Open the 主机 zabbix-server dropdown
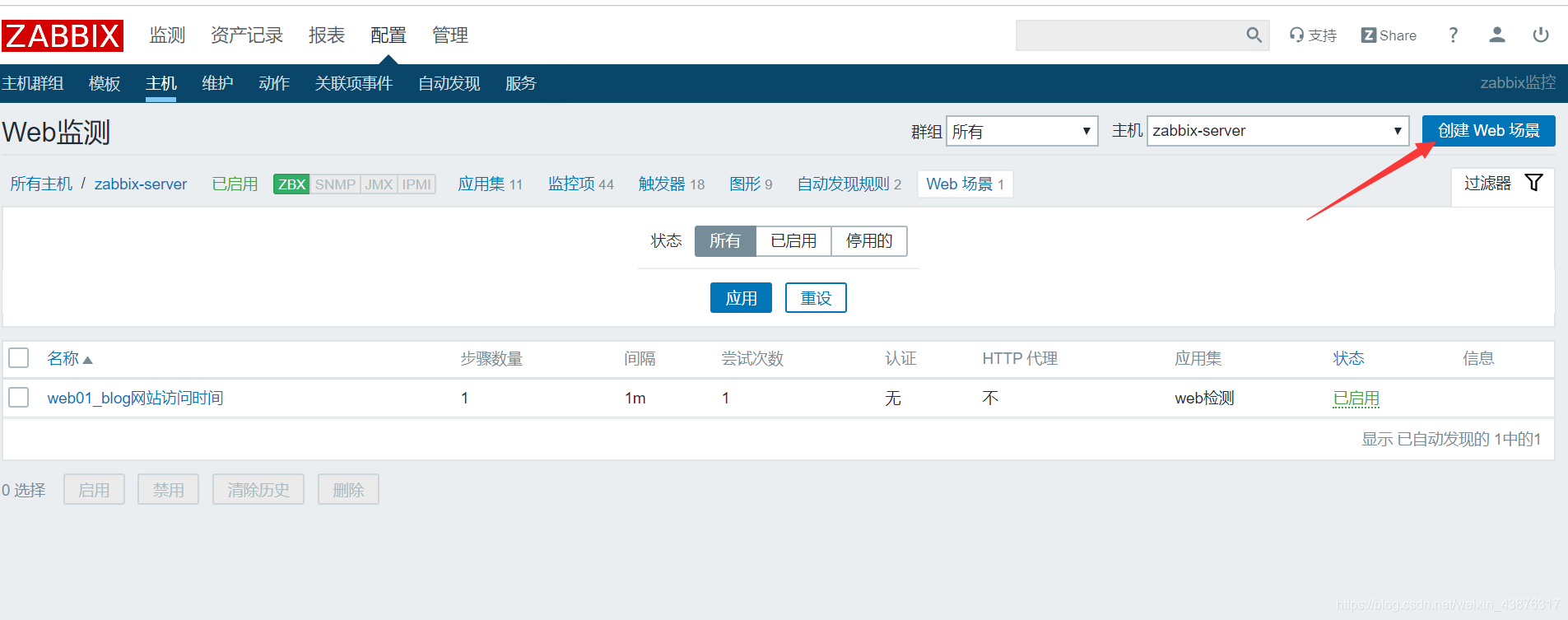The width and height of the screenshot is (1568, 620). pyautogui.click(x=1277, y=131)
